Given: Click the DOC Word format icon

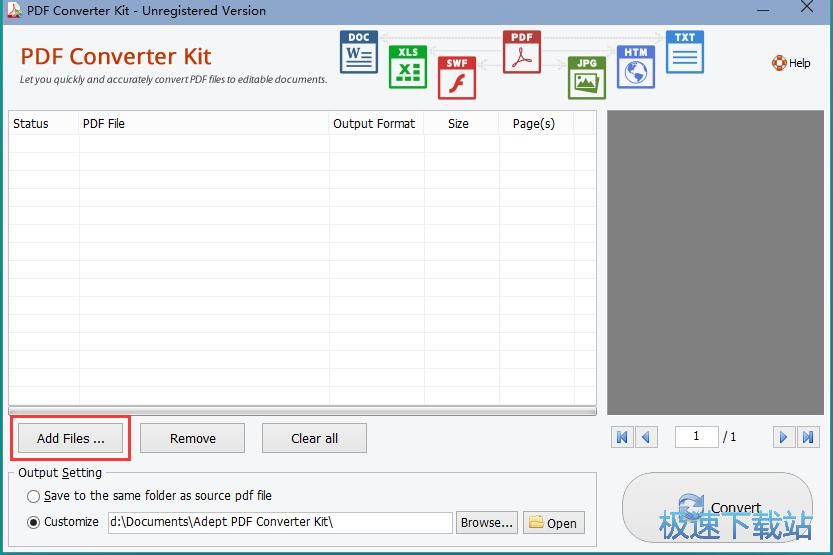Looking at the screenshot, I should 359,52.
